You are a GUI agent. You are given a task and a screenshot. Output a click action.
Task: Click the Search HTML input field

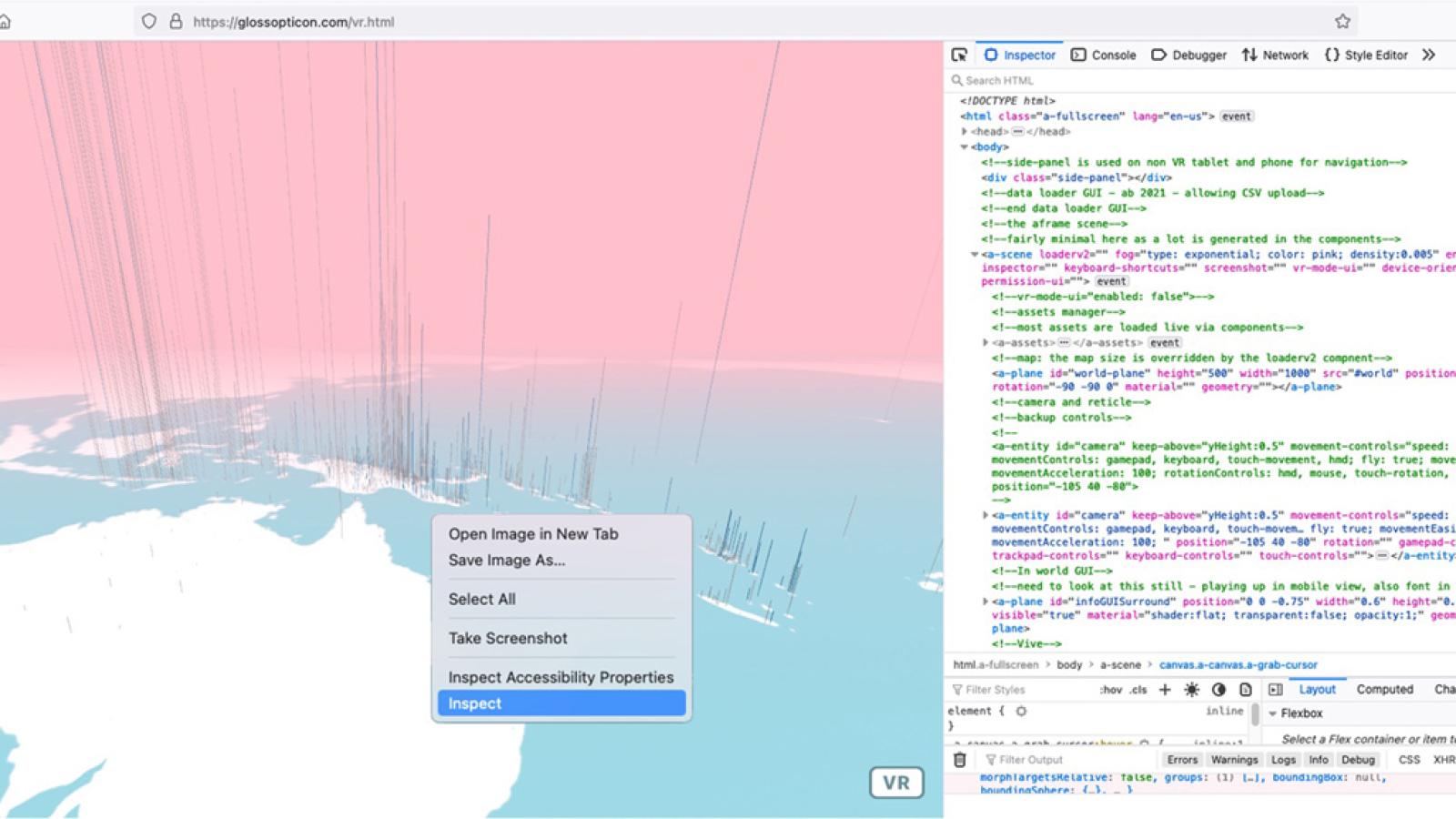[x=997, y=80]
